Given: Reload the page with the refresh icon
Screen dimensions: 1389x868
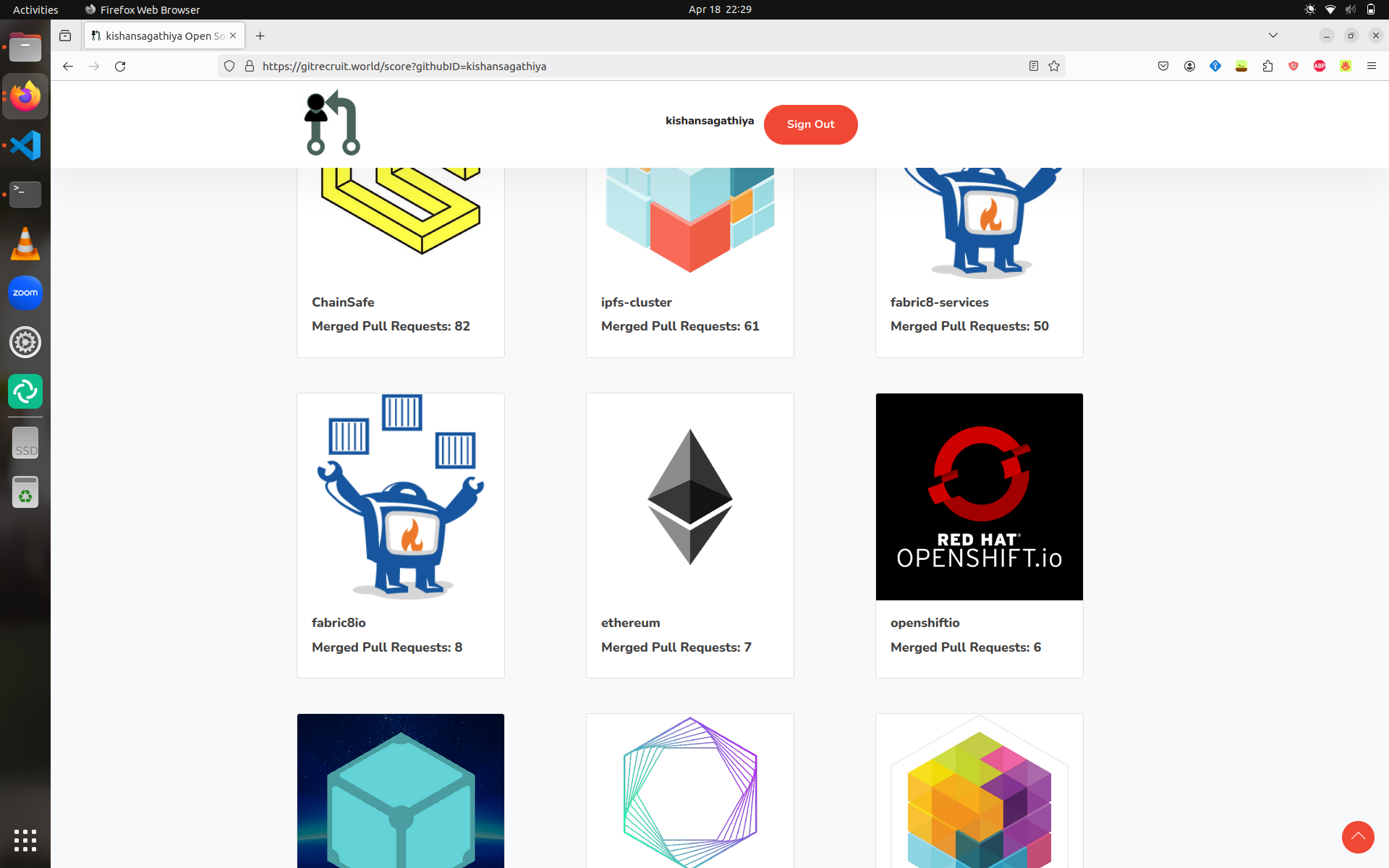Looking at the screenshot, I should 120,66.
